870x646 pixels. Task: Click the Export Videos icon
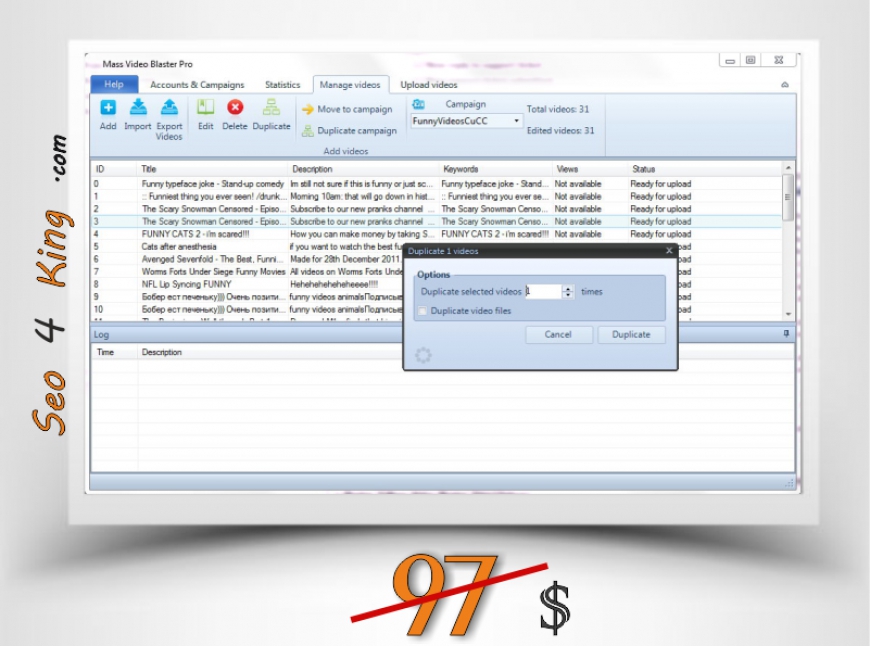click(169, 108)
